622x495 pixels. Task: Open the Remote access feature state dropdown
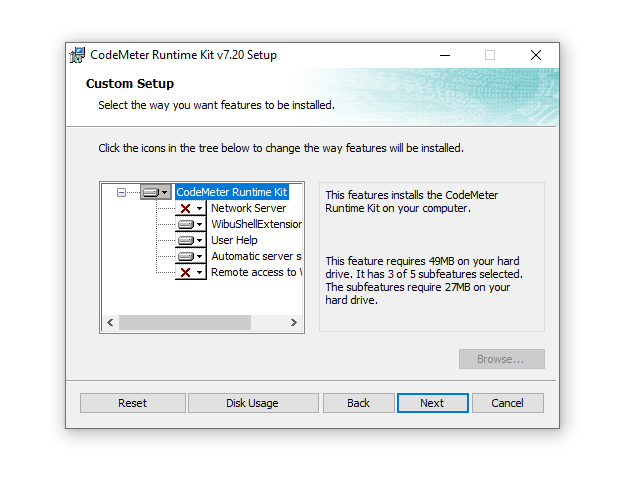click(191, 272)
